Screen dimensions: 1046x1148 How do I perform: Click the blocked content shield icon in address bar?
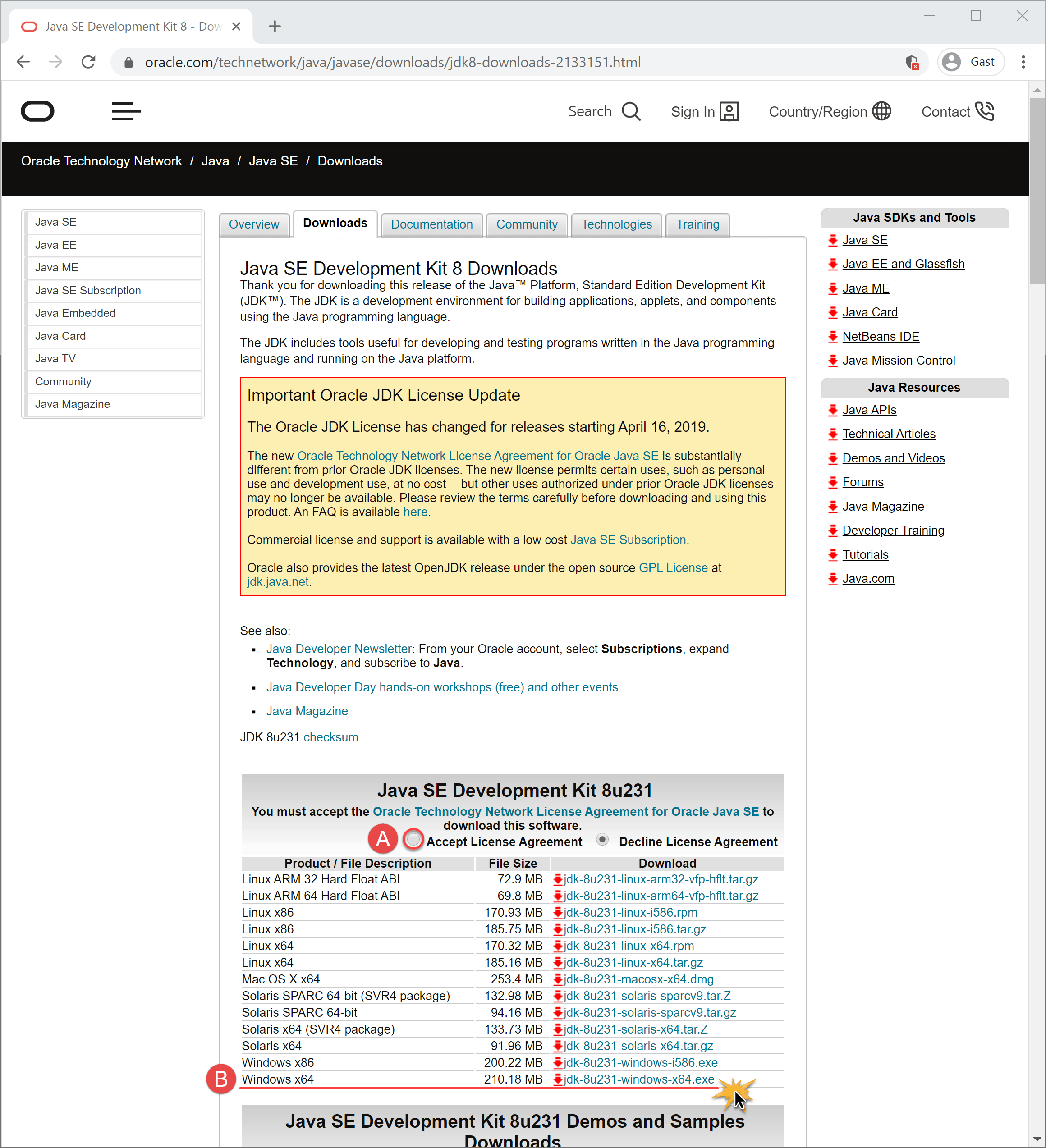912,62
